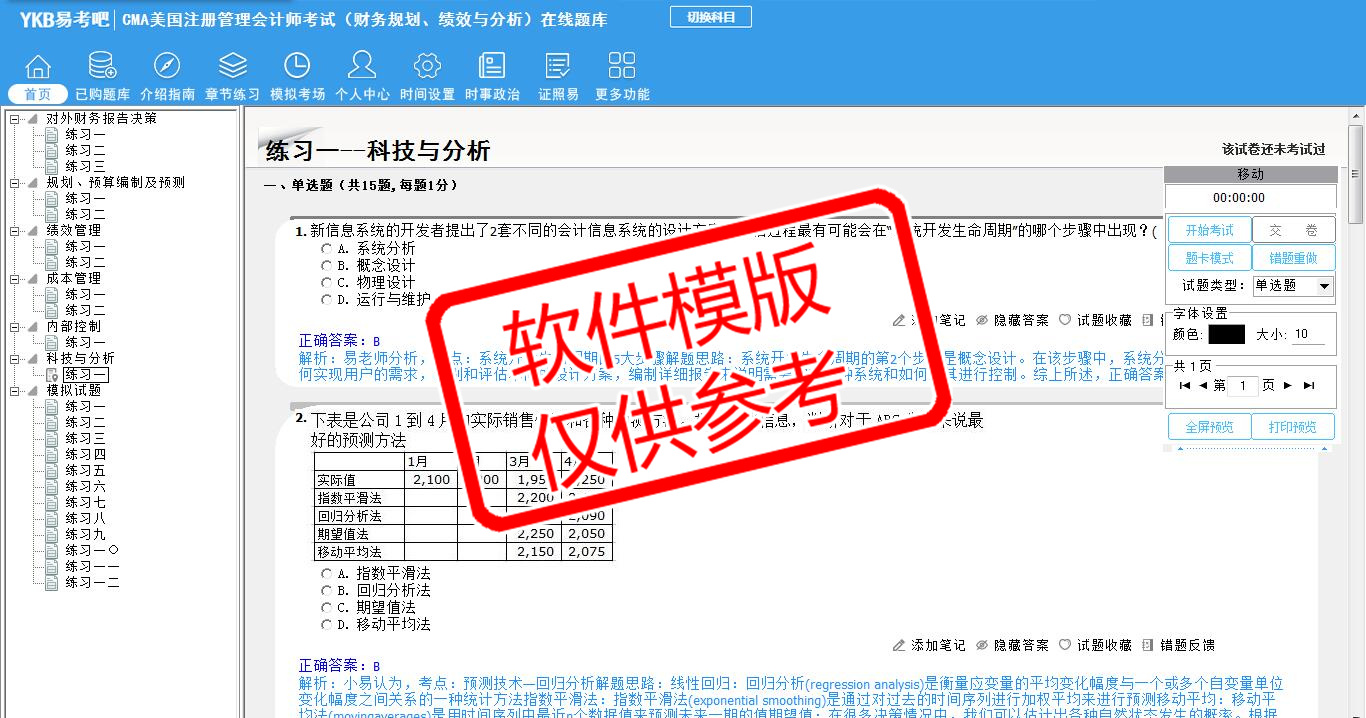Collapse 绩效管理 tree node
The width and height of the screenshot is (1366, 718).
point(14,230)
